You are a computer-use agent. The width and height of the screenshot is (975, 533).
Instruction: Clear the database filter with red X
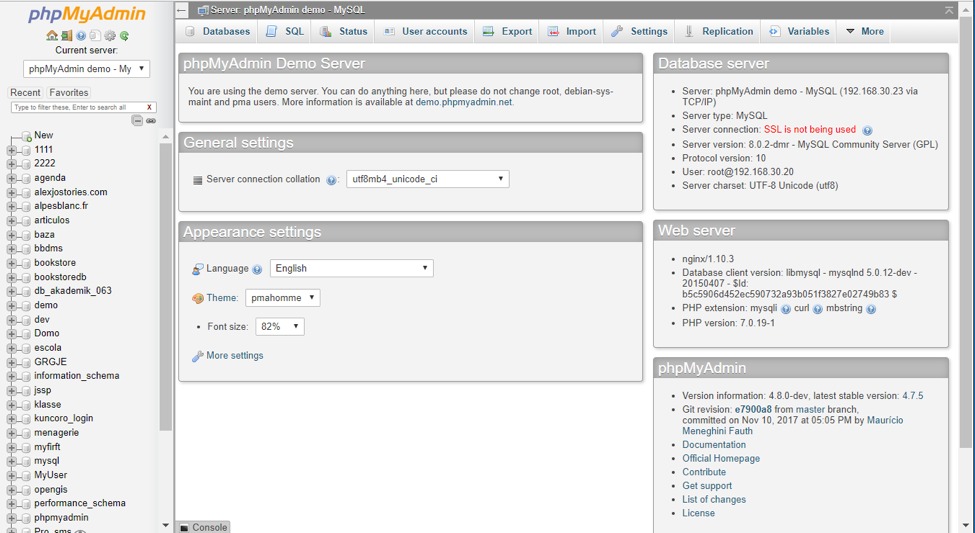pyautogui.click(x=149, y=108)
